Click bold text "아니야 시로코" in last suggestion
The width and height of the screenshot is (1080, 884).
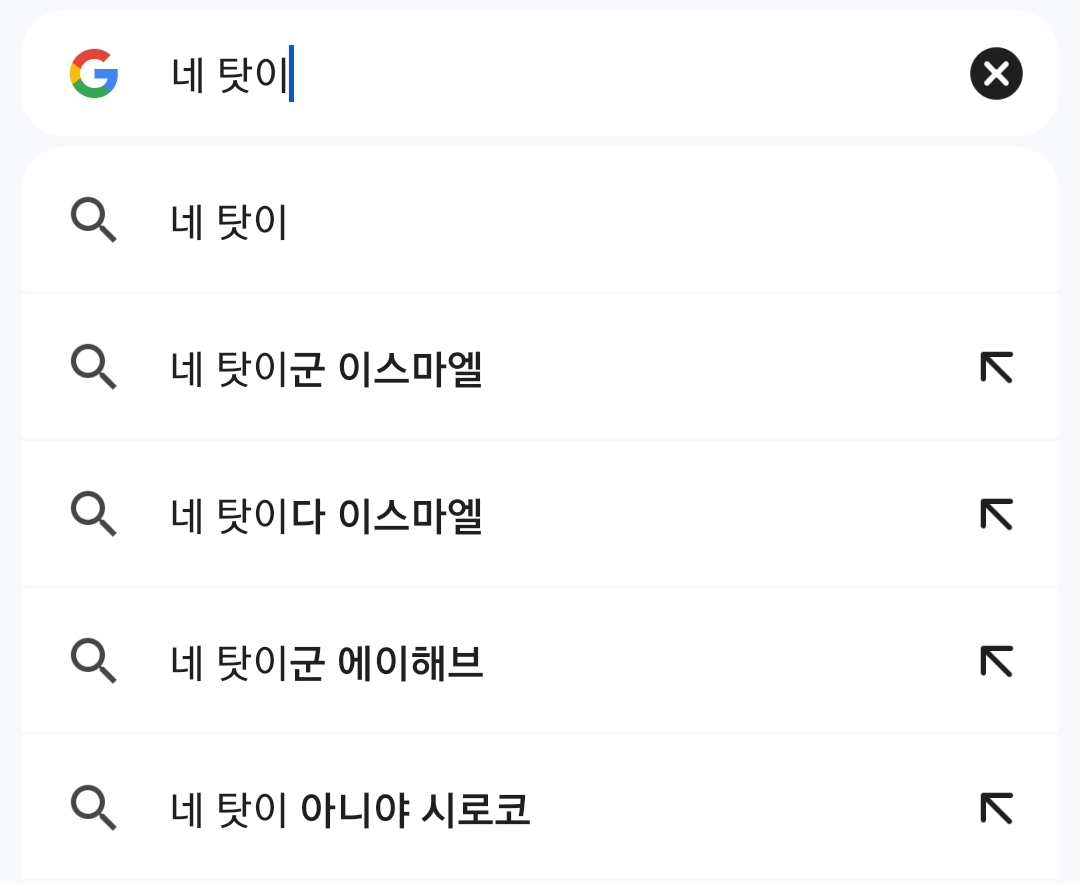(415, 809)
